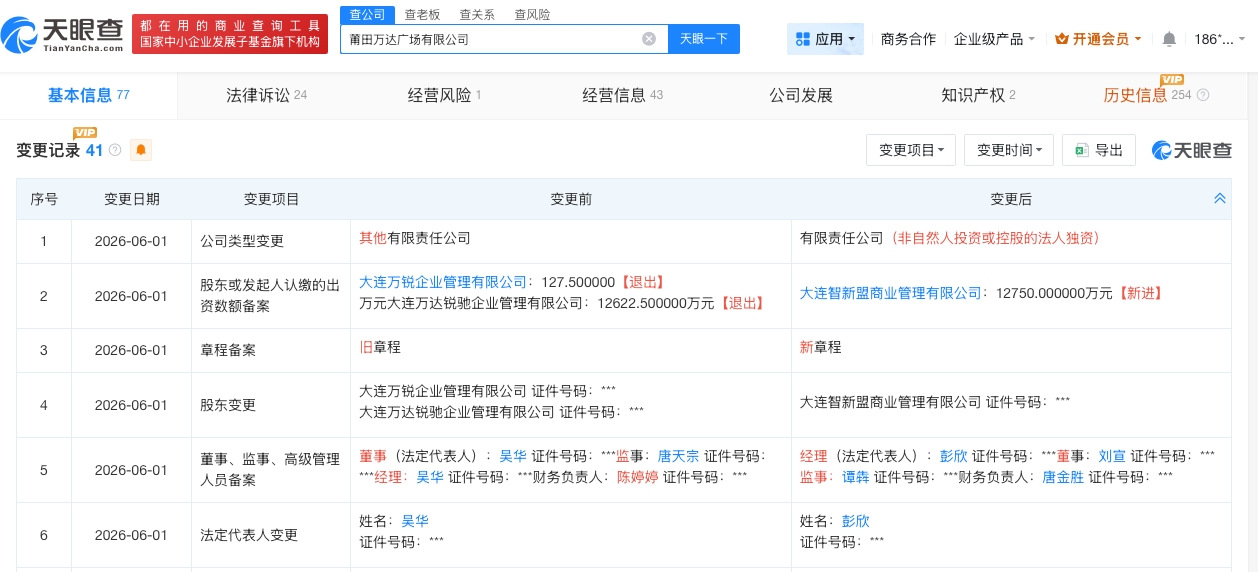
Task: Click the crown icon for 开通会员
Action: tap(1062, 39)
